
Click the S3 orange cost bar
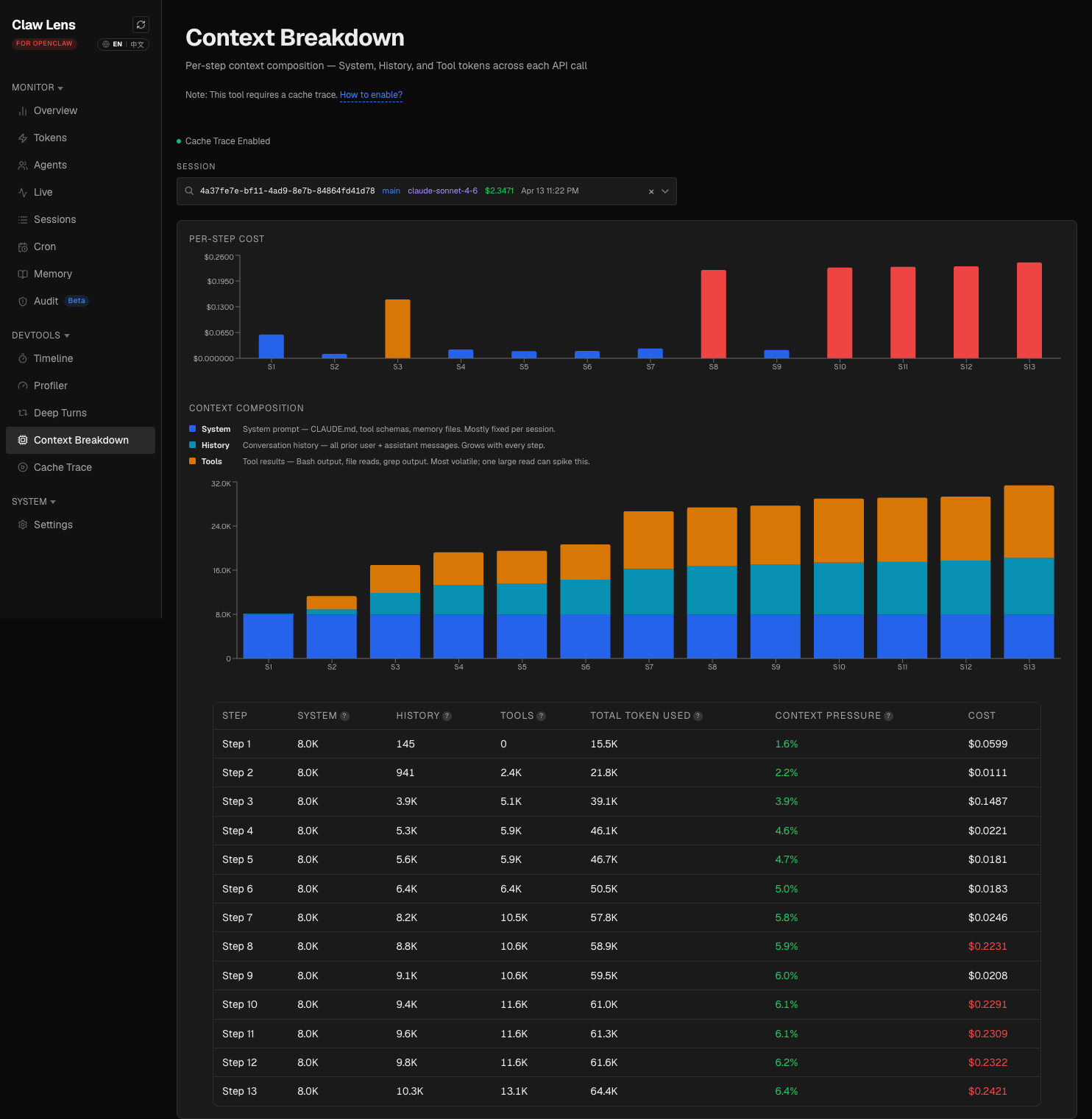click(397, 329)
